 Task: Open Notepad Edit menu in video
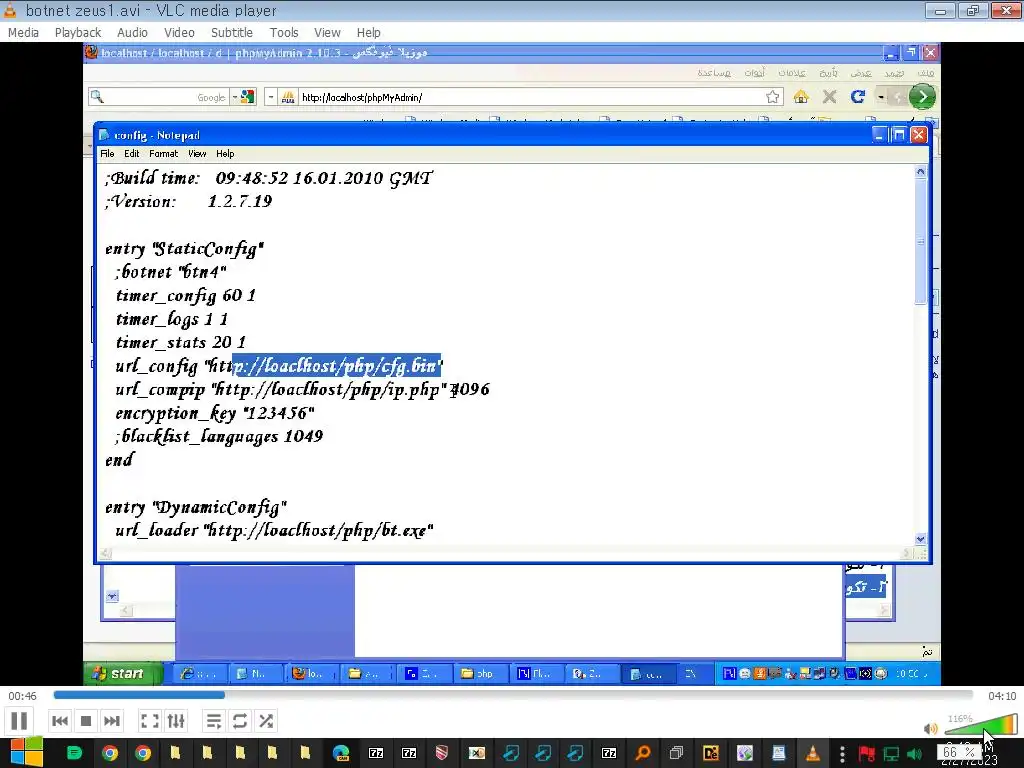pyautogui.click(x=132, y=154)
